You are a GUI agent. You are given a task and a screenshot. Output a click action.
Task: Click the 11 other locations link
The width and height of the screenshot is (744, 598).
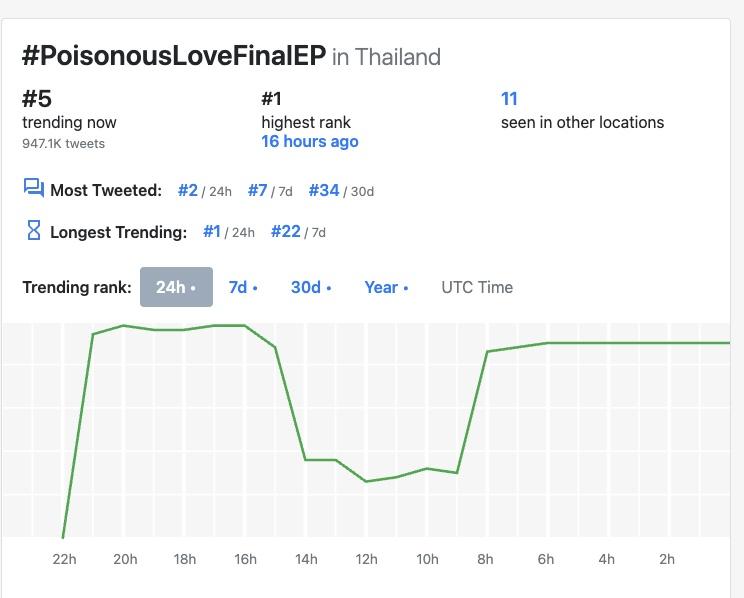point(509,99)
